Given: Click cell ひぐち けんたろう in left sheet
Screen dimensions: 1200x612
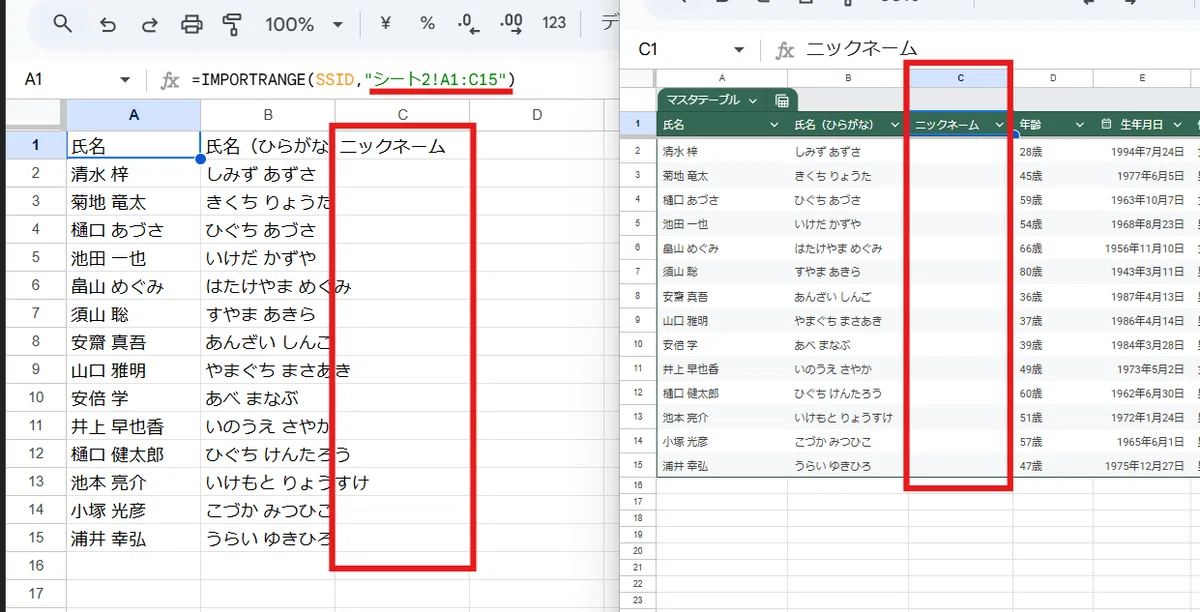Looking at the screenshot, I should click(x=268, y=454).
